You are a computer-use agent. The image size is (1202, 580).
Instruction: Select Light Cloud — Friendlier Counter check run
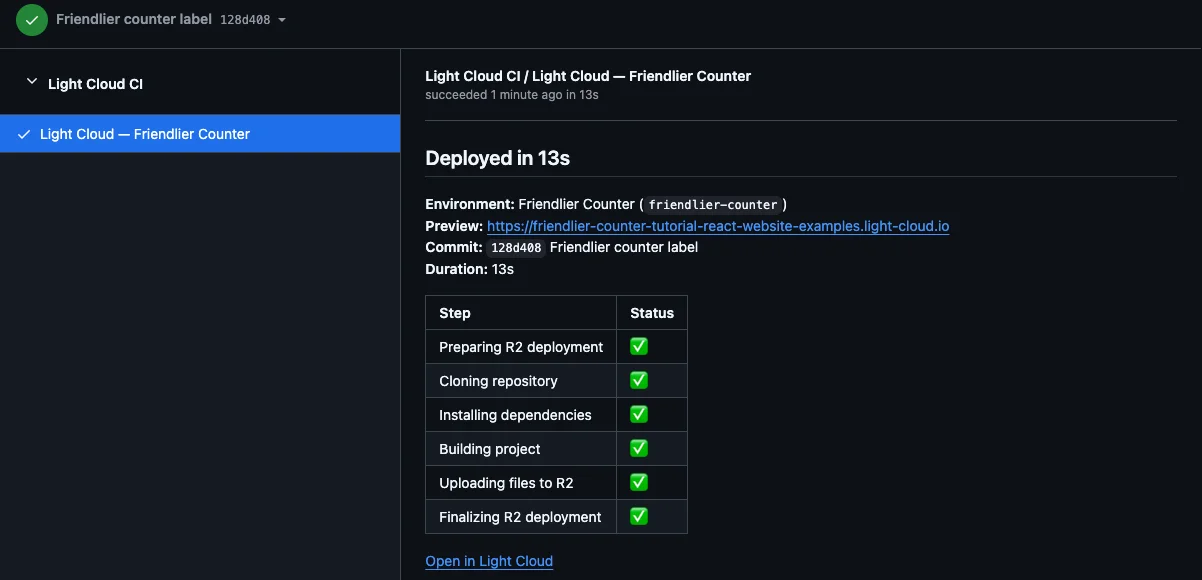click(x=200, y=134)
